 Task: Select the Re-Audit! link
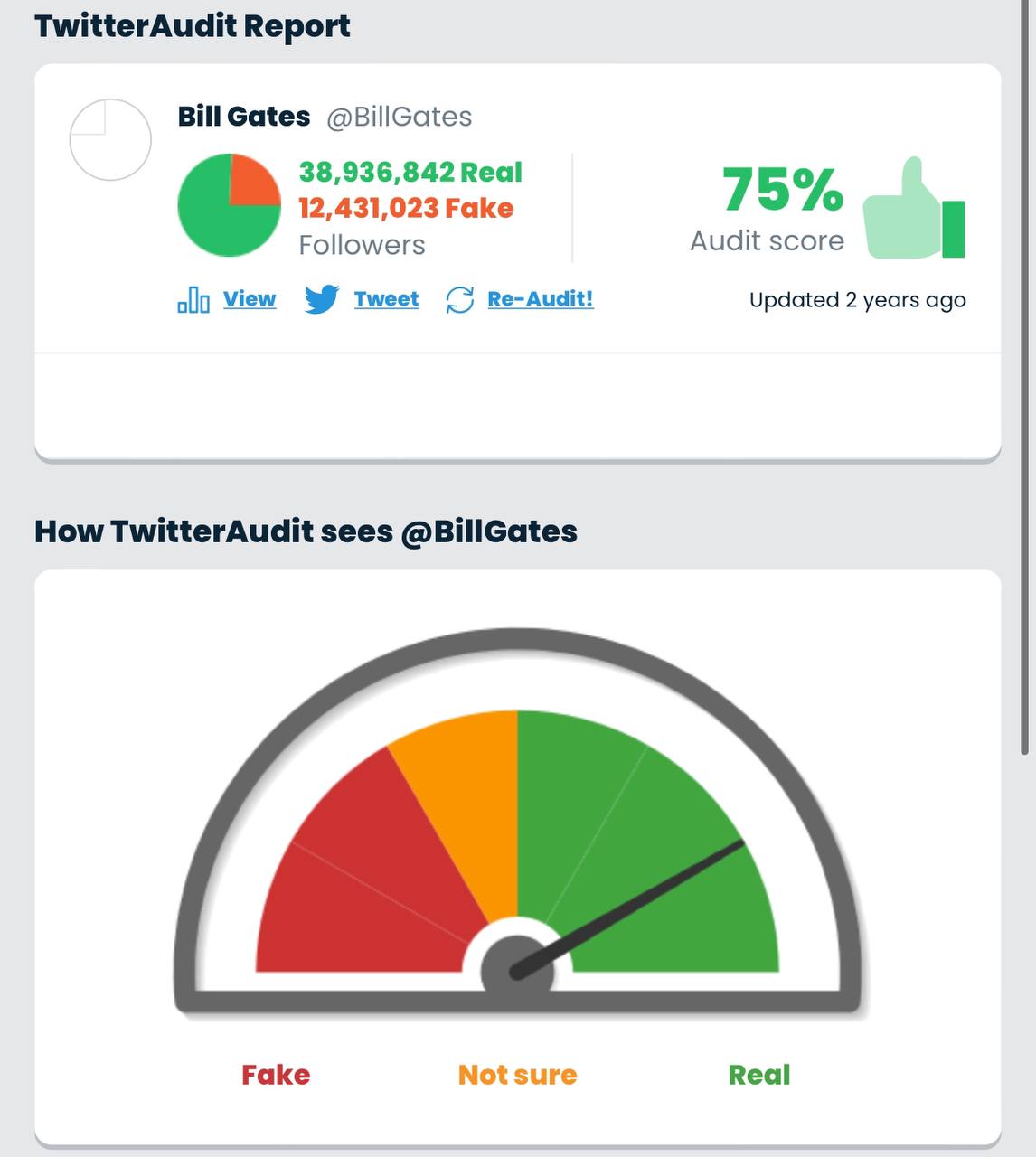coord(541,299)
